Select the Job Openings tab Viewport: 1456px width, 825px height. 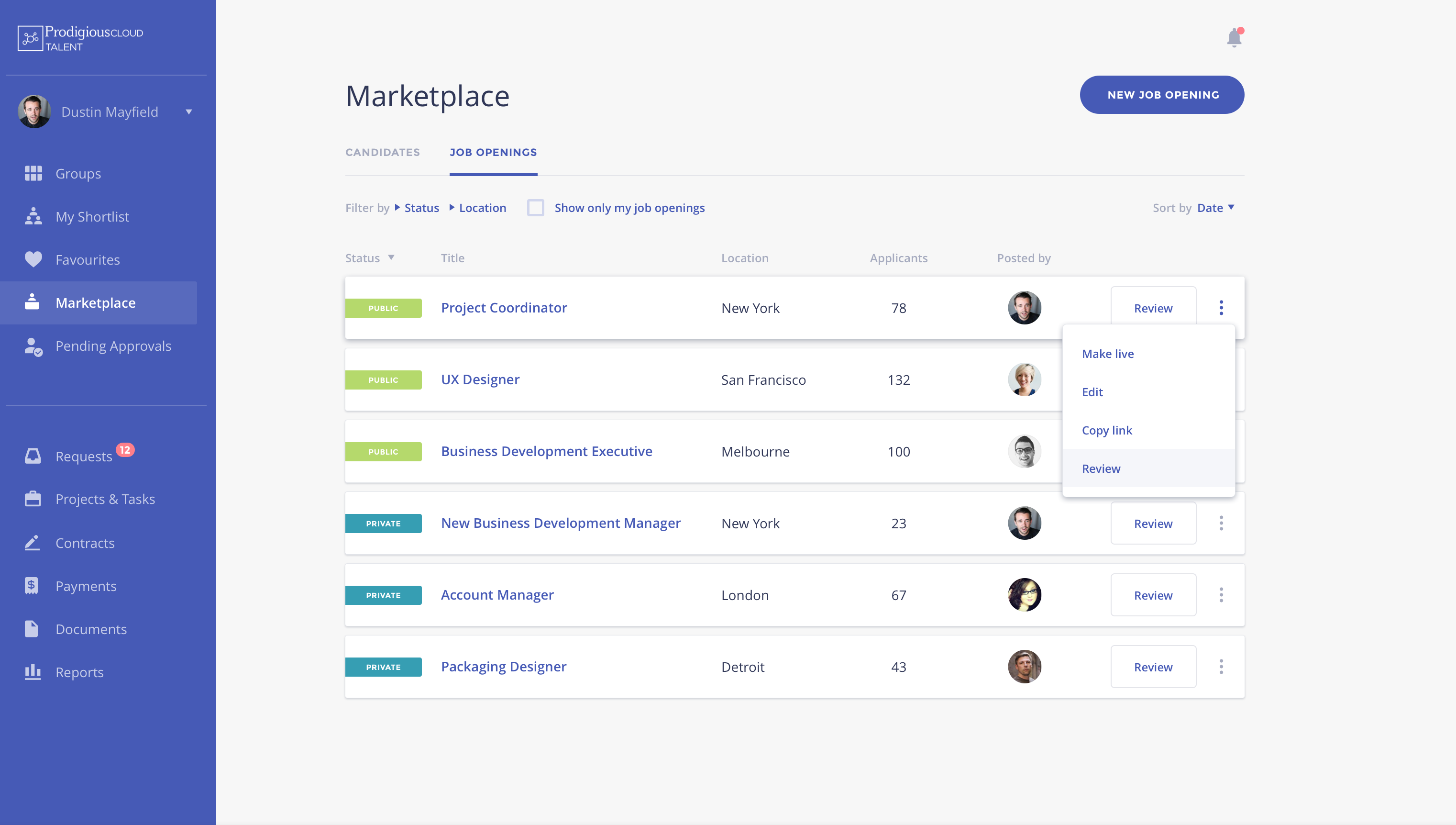(493, 153)
